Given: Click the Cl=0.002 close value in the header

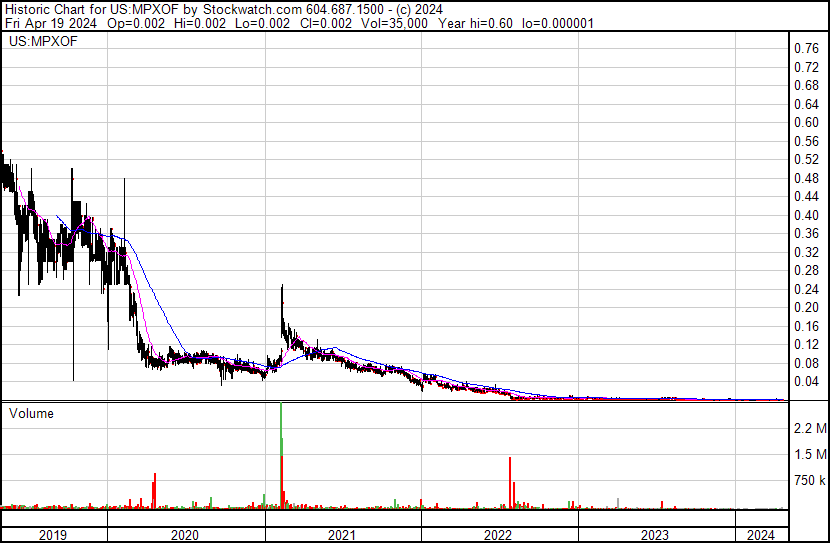Looking at the screenshot, I should [x=326, y=23].
